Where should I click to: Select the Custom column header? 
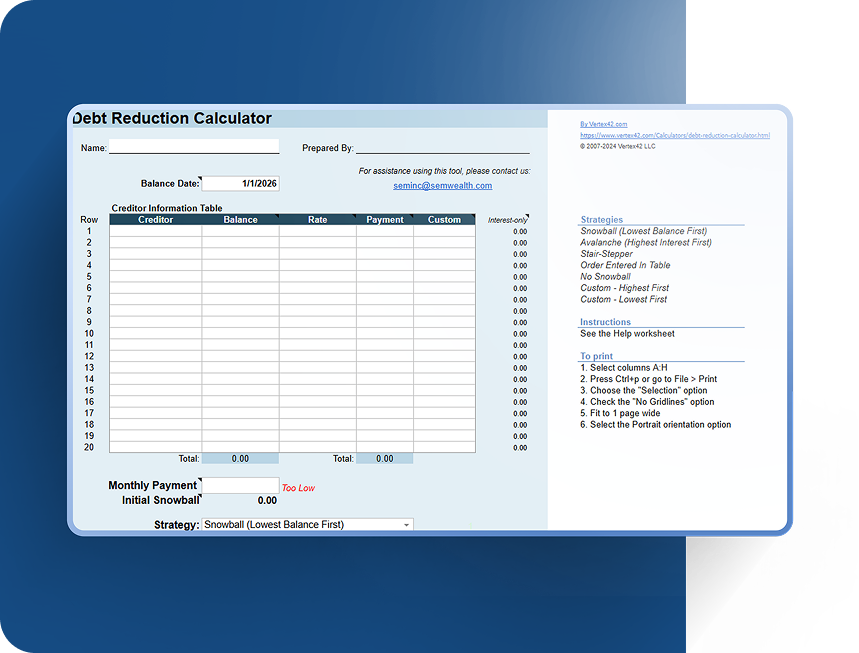[444, 220]
